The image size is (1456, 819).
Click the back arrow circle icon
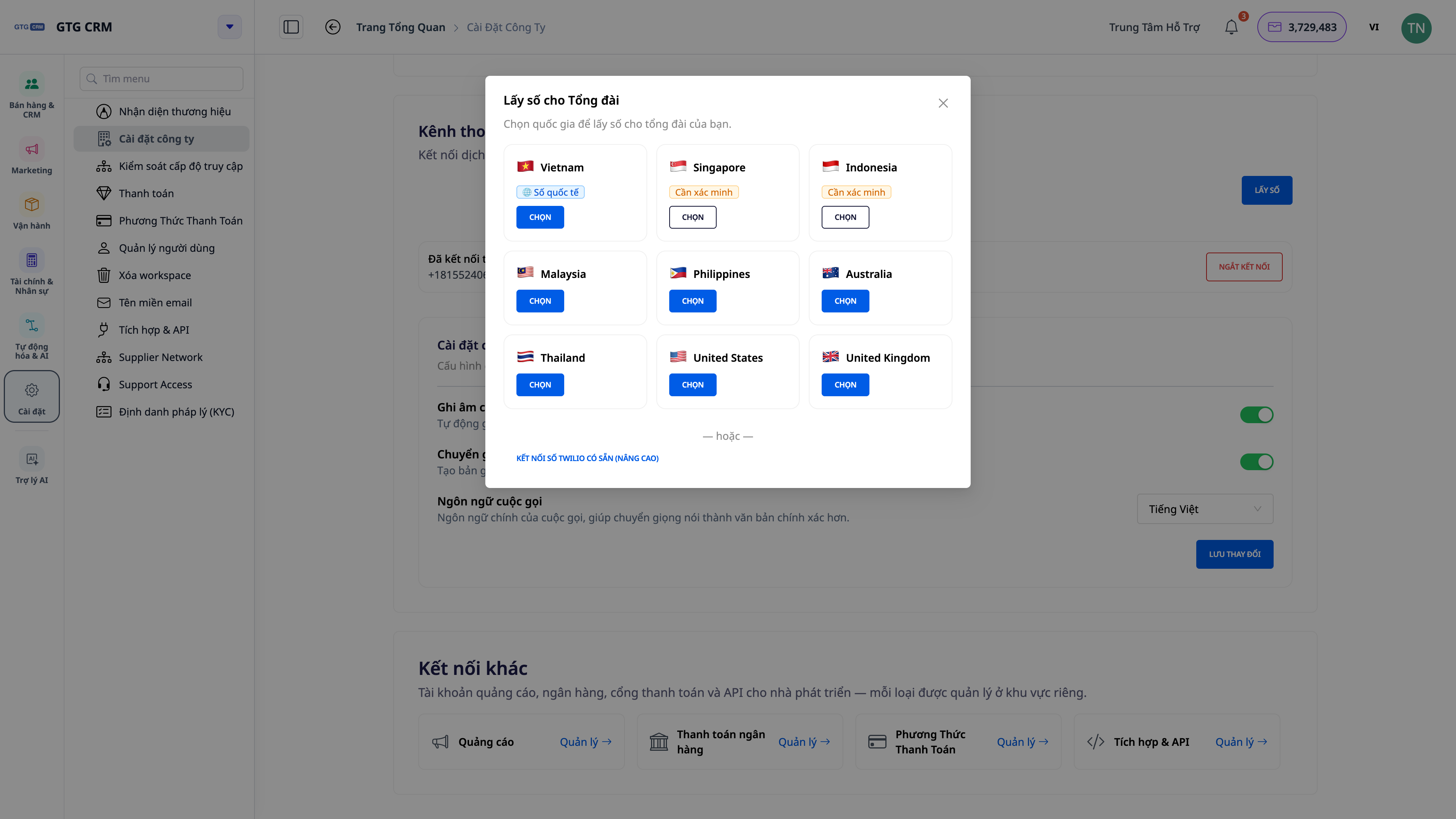tap(333, 27)
